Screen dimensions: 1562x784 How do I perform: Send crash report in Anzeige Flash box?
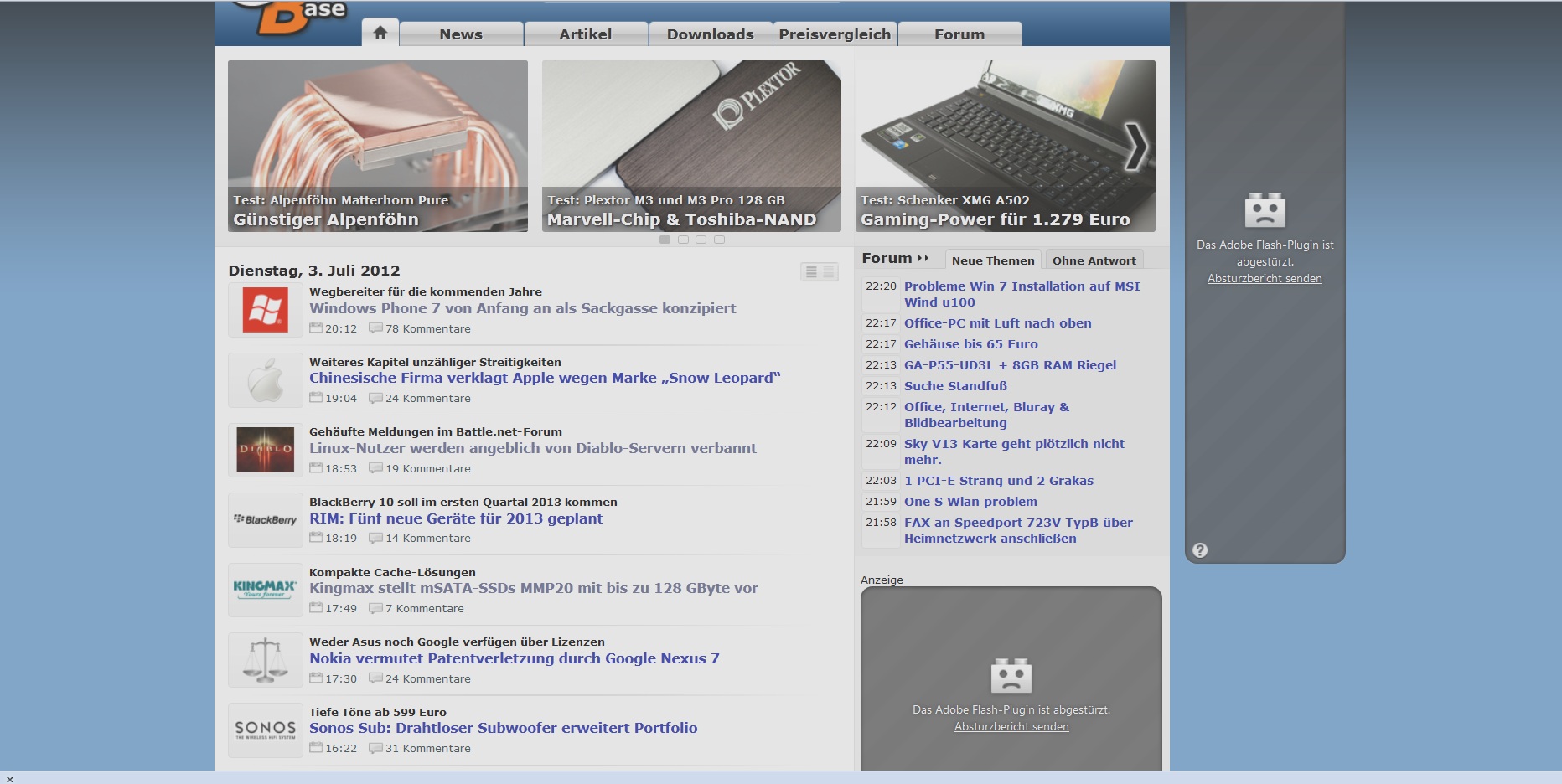pyautogui.click(x=1011, y=726)
